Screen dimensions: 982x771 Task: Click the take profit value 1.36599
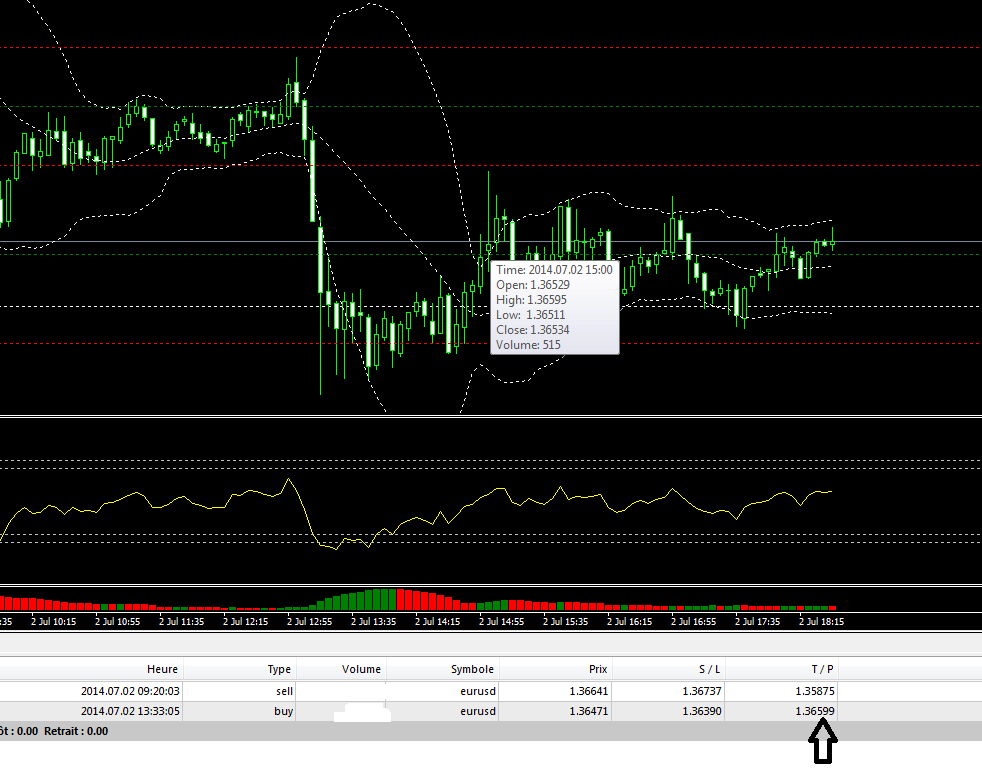815,711
